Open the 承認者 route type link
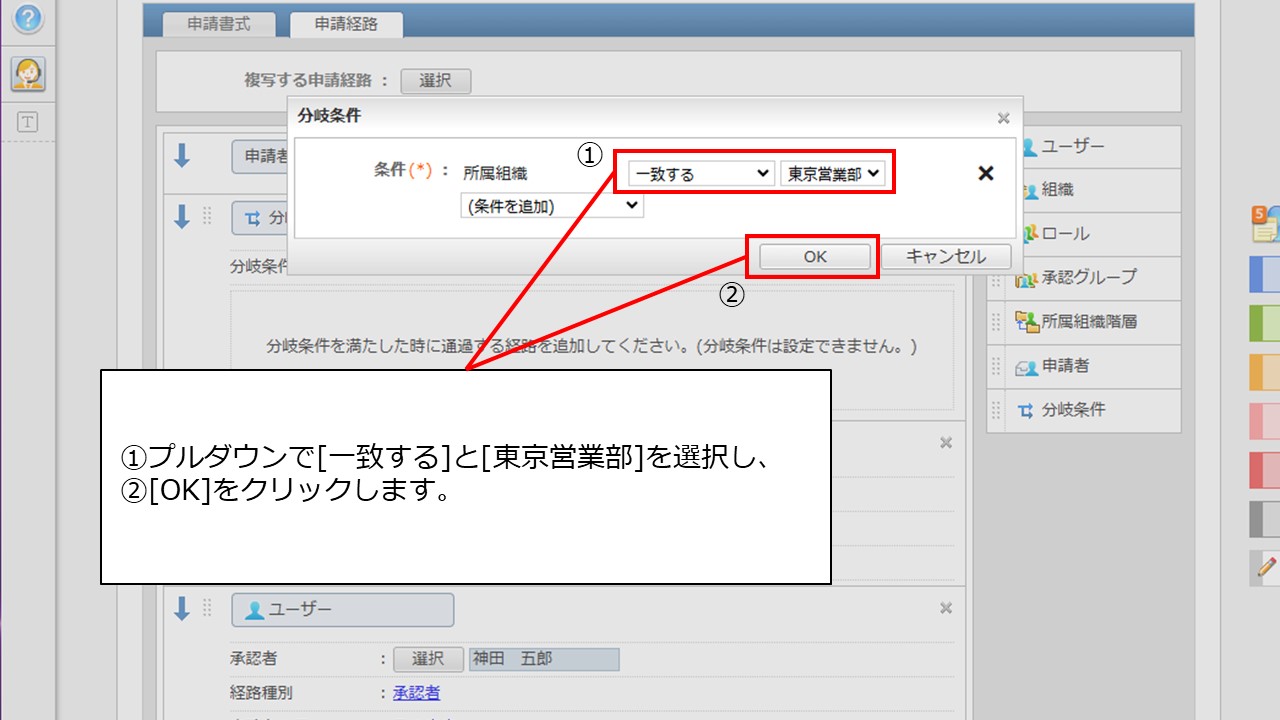The height and width of the screenshot is (720, 1280). (416, 693)
